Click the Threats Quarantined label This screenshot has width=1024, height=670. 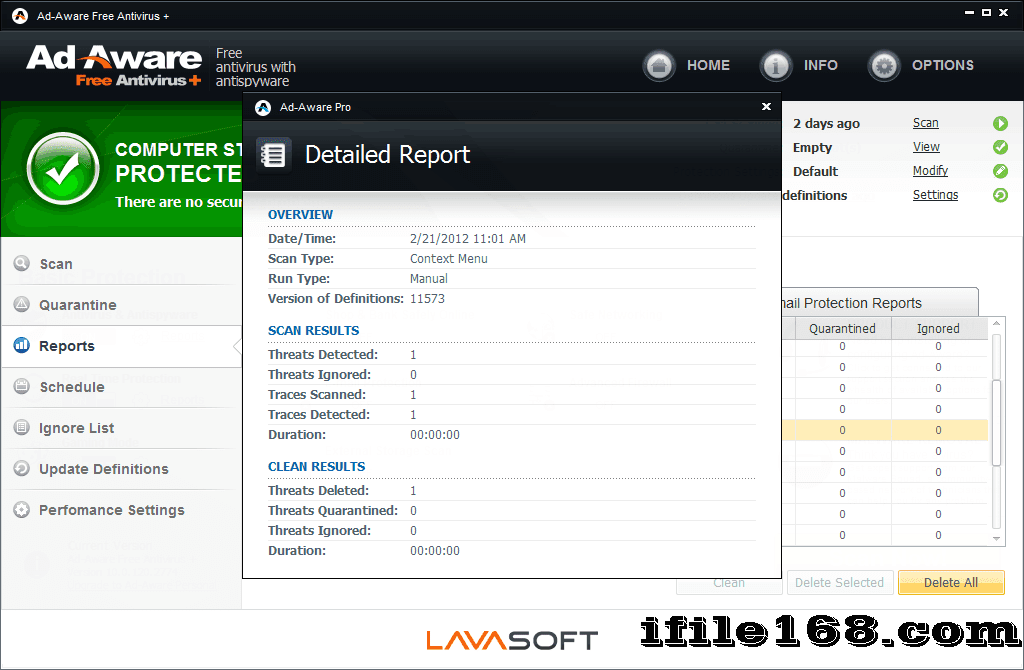(332, 511)
